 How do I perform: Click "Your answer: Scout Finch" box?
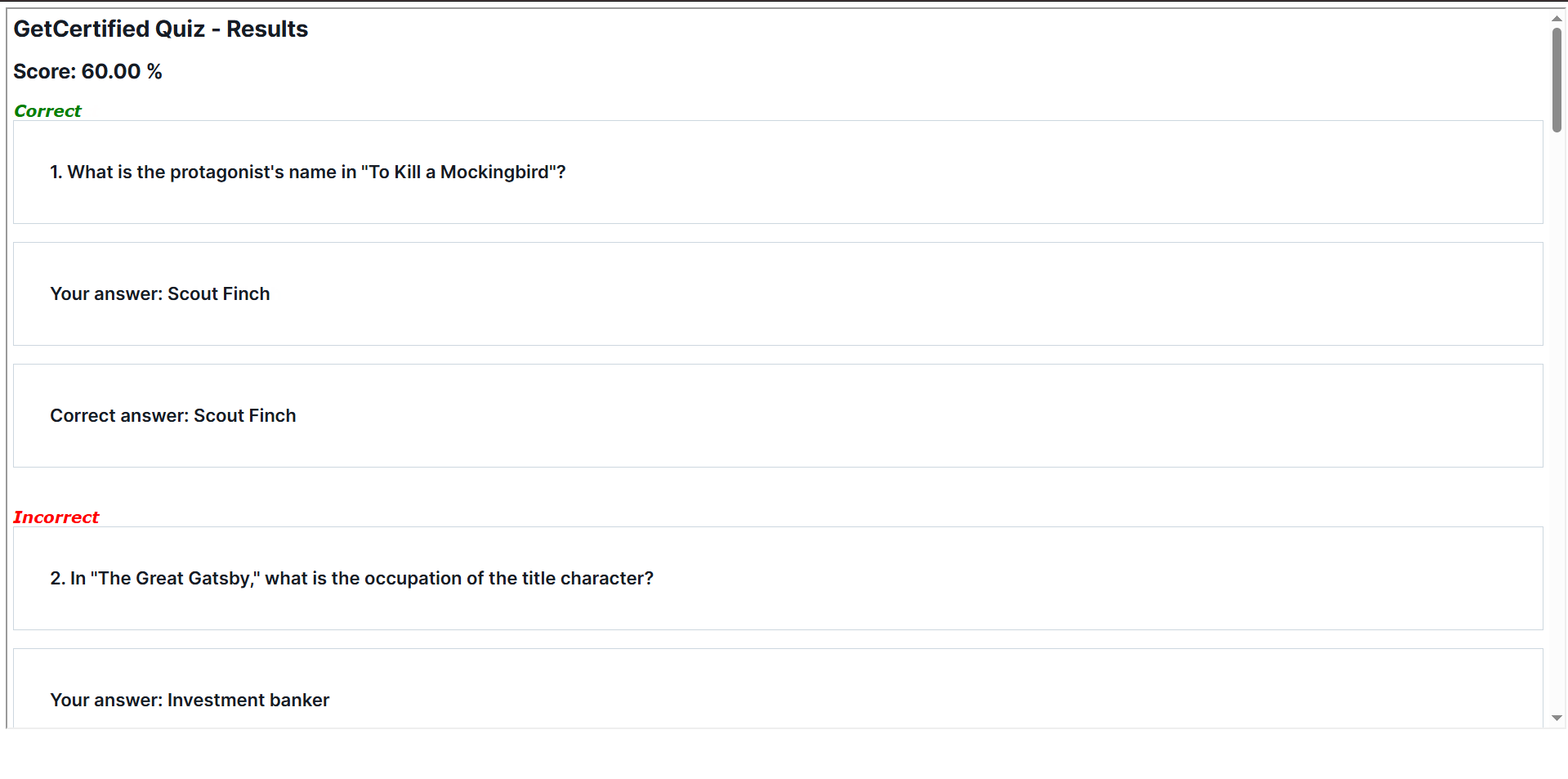777,294
